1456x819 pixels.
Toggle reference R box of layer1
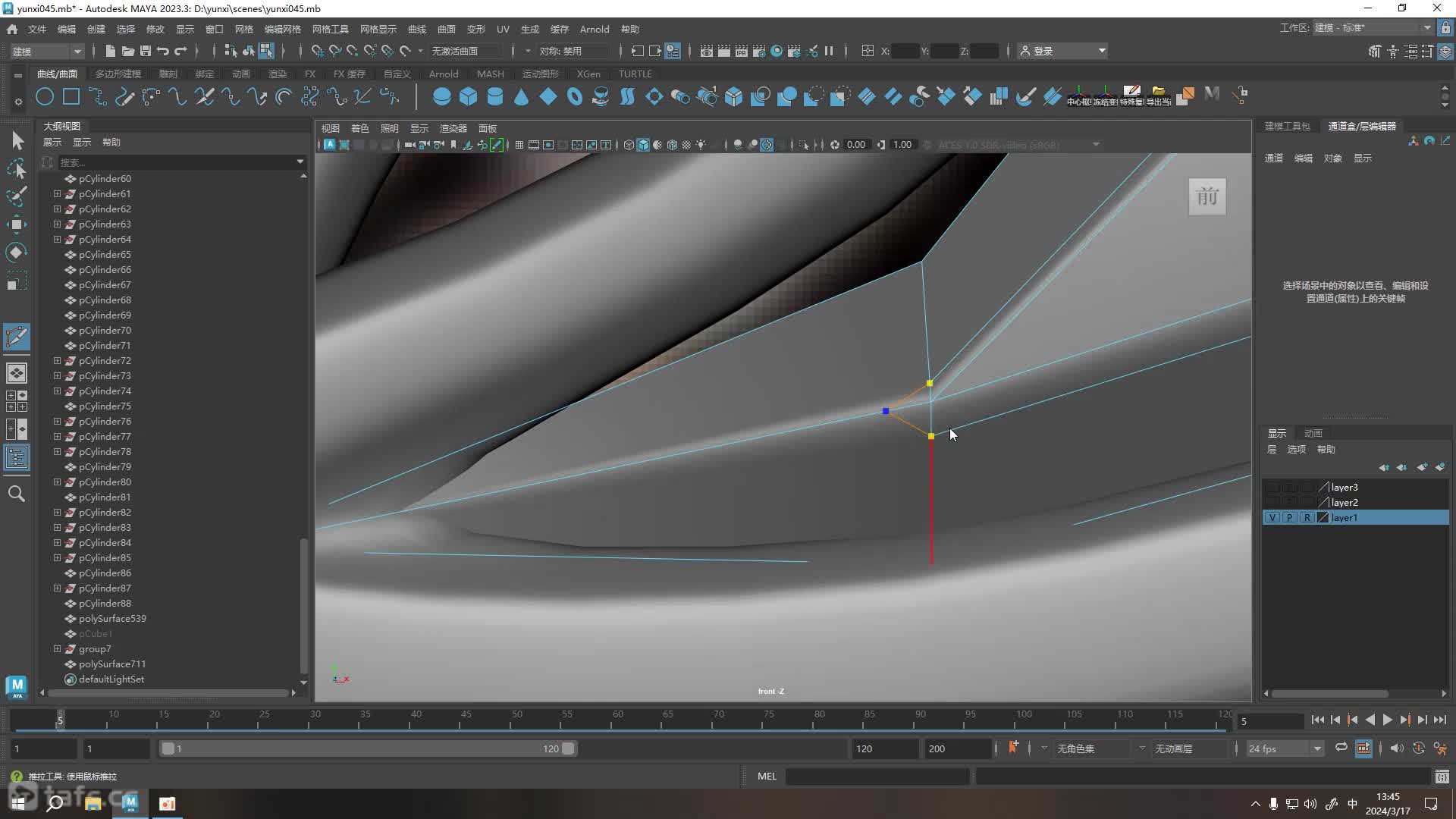[x=1307, y=518]
